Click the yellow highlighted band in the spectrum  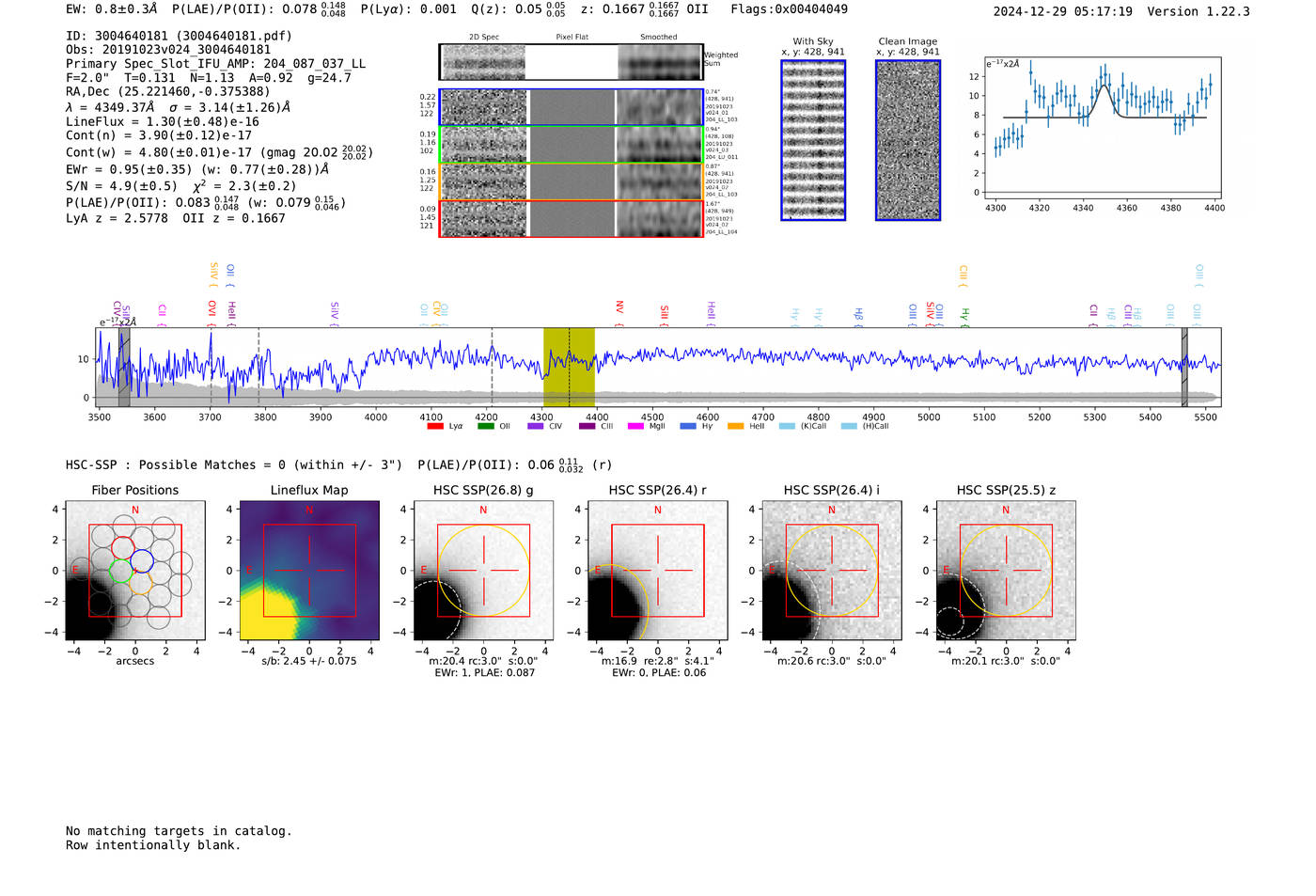[569, 367]
